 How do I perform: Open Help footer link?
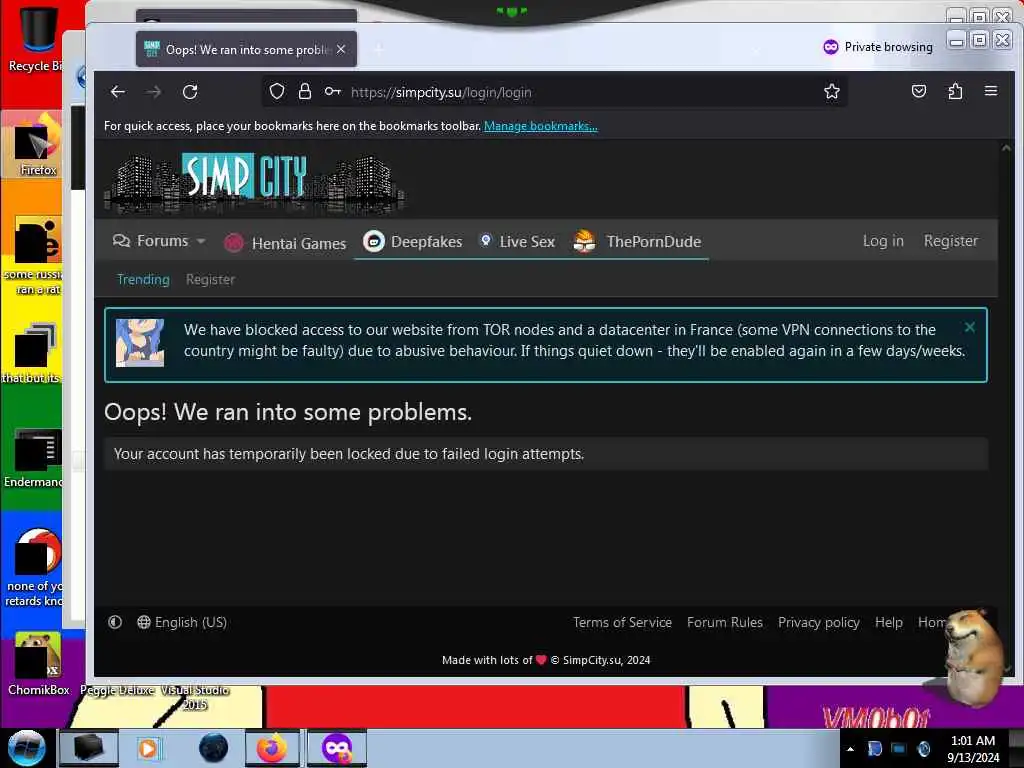coord(889,622)
